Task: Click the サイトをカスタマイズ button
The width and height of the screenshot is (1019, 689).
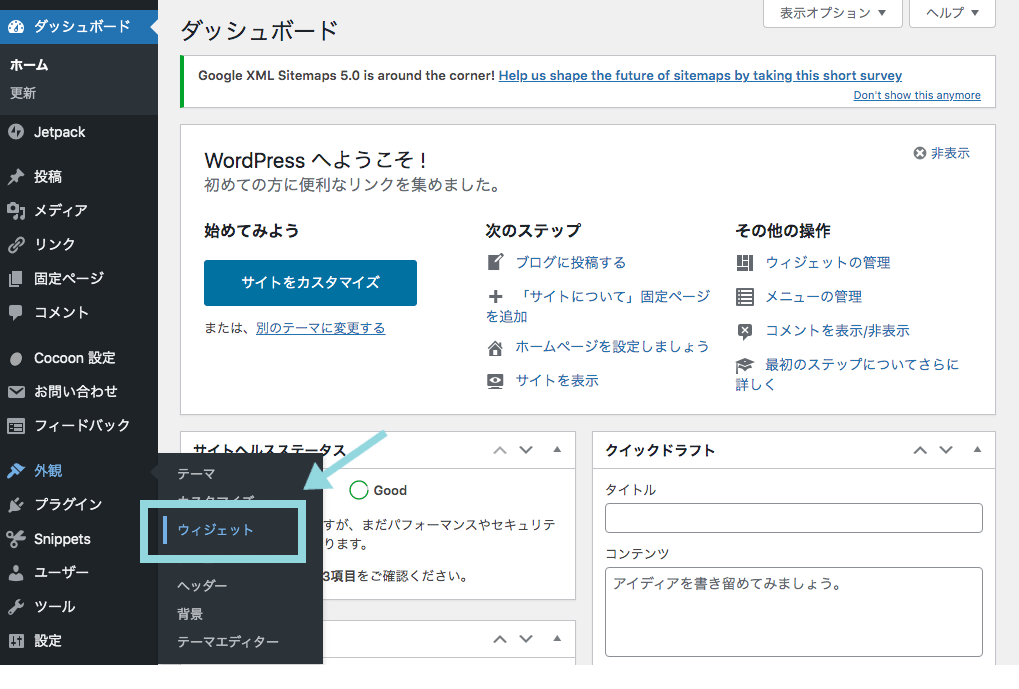Action: click(x=311, y=283)
